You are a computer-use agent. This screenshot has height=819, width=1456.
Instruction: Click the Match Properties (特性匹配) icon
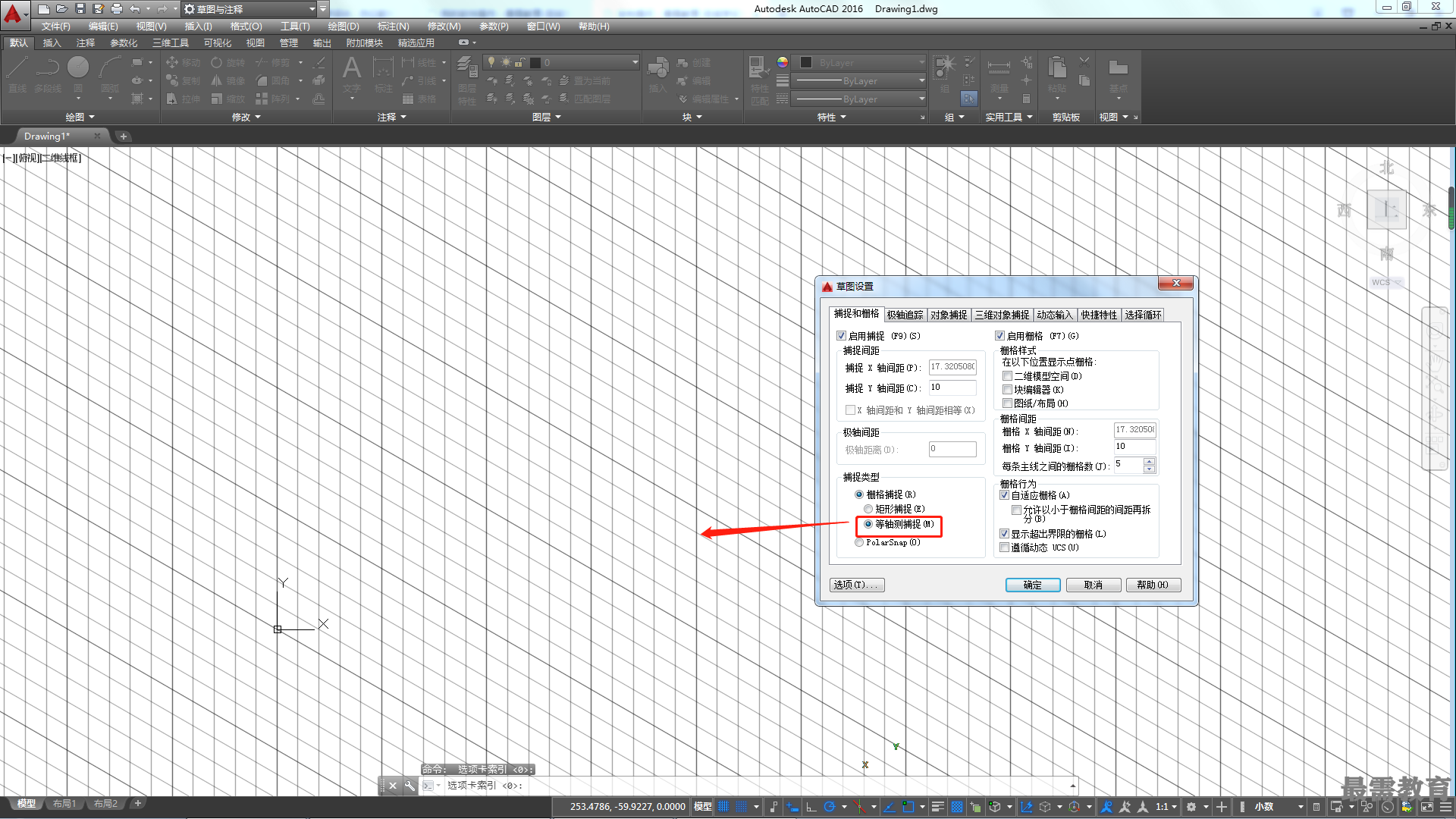[759, 80]
